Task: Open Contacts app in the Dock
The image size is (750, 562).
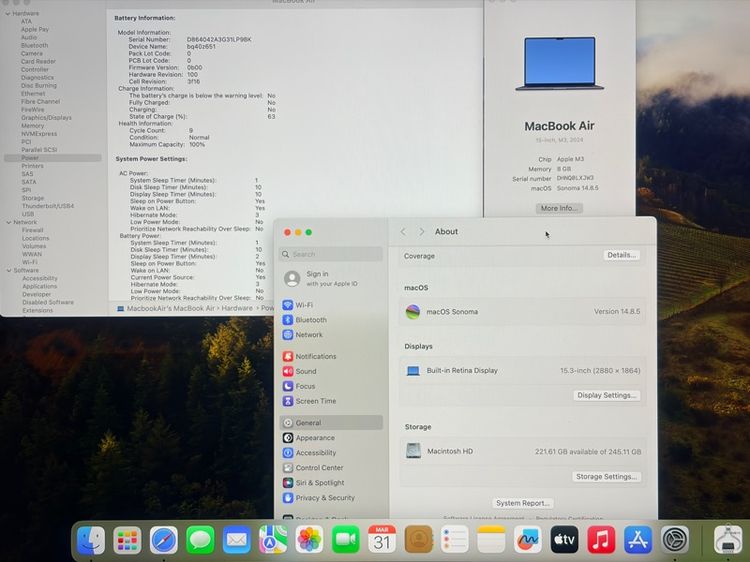Action: (419, 540)
